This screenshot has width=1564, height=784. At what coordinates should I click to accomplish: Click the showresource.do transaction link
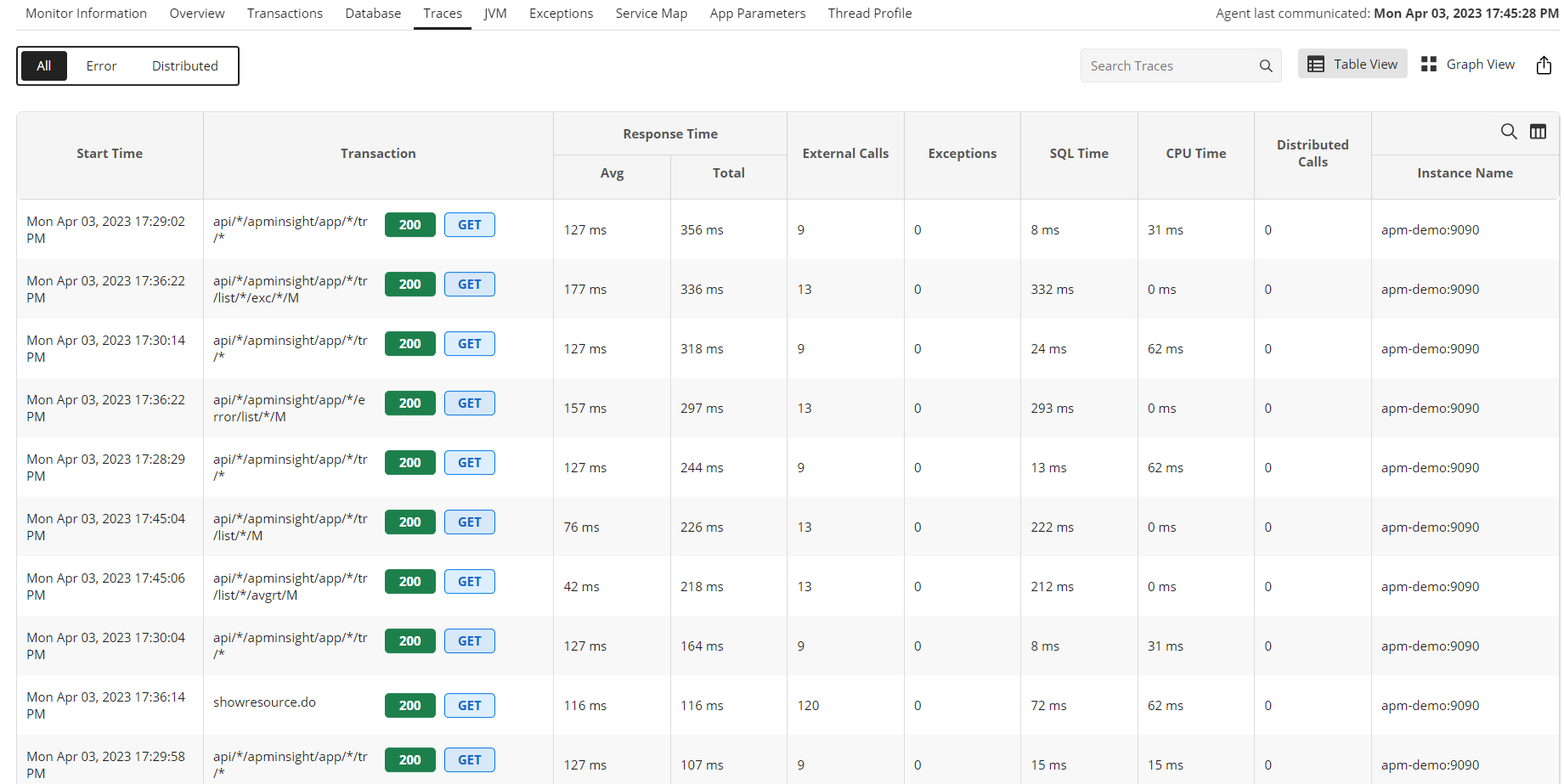click(x=264, y=702)
